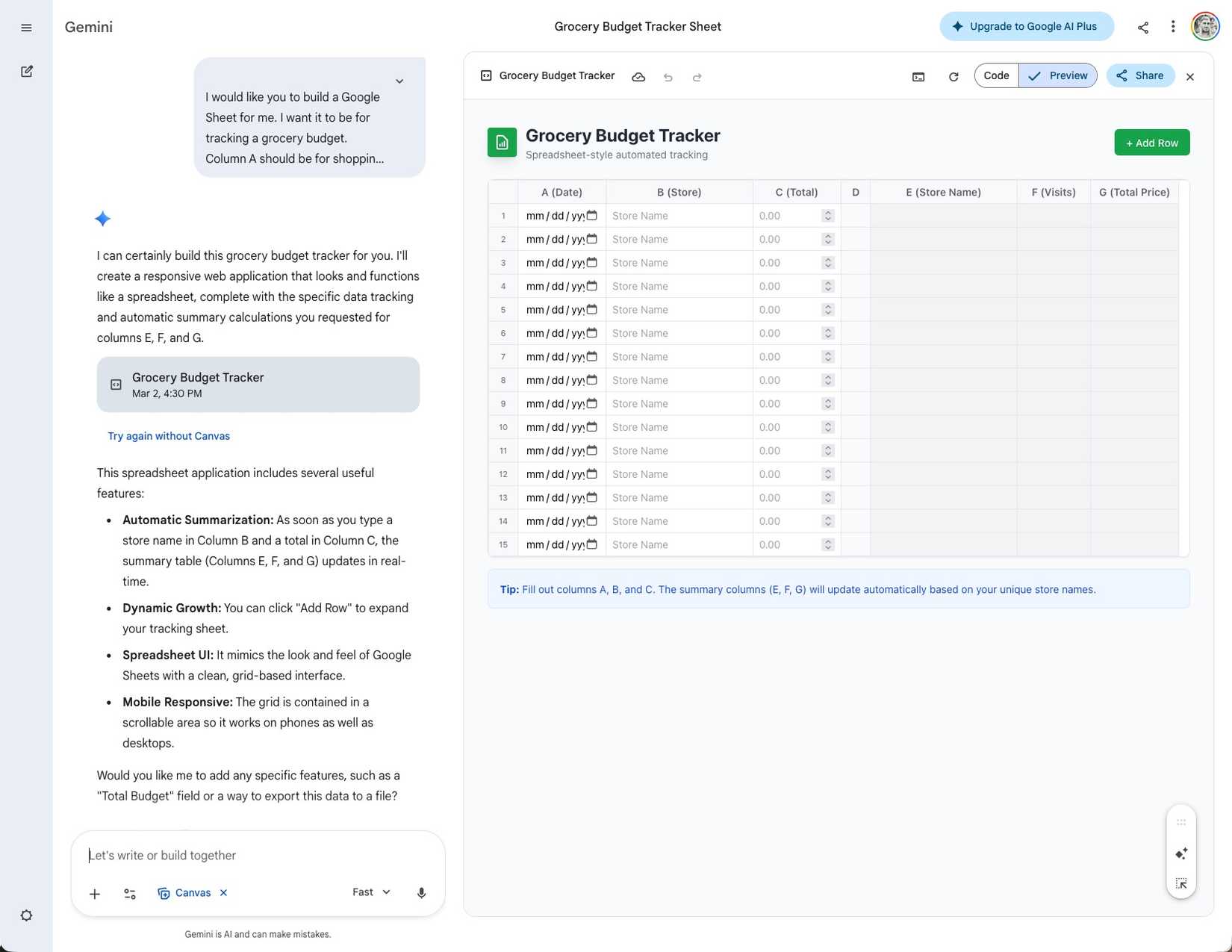Click the row number 12 cell

(503, 474)
